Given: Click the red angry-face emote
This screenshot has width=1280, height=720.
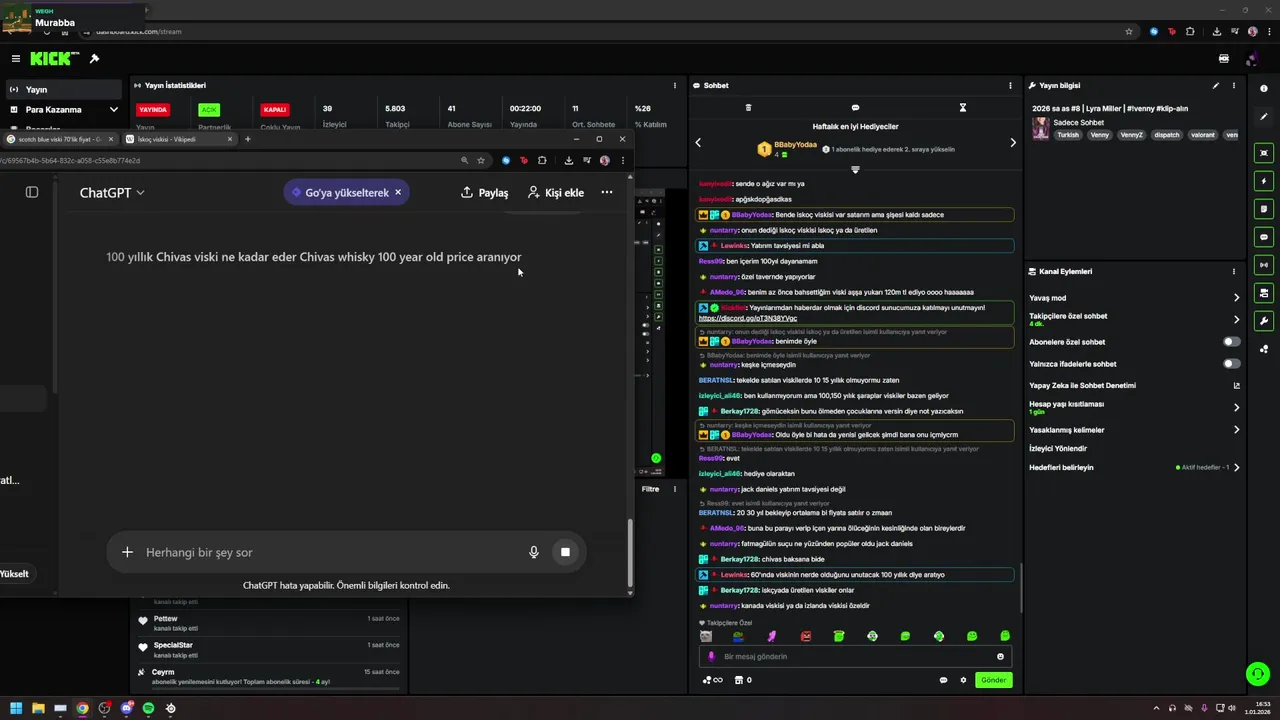Looking at the screenshot, I should point(806,636).
